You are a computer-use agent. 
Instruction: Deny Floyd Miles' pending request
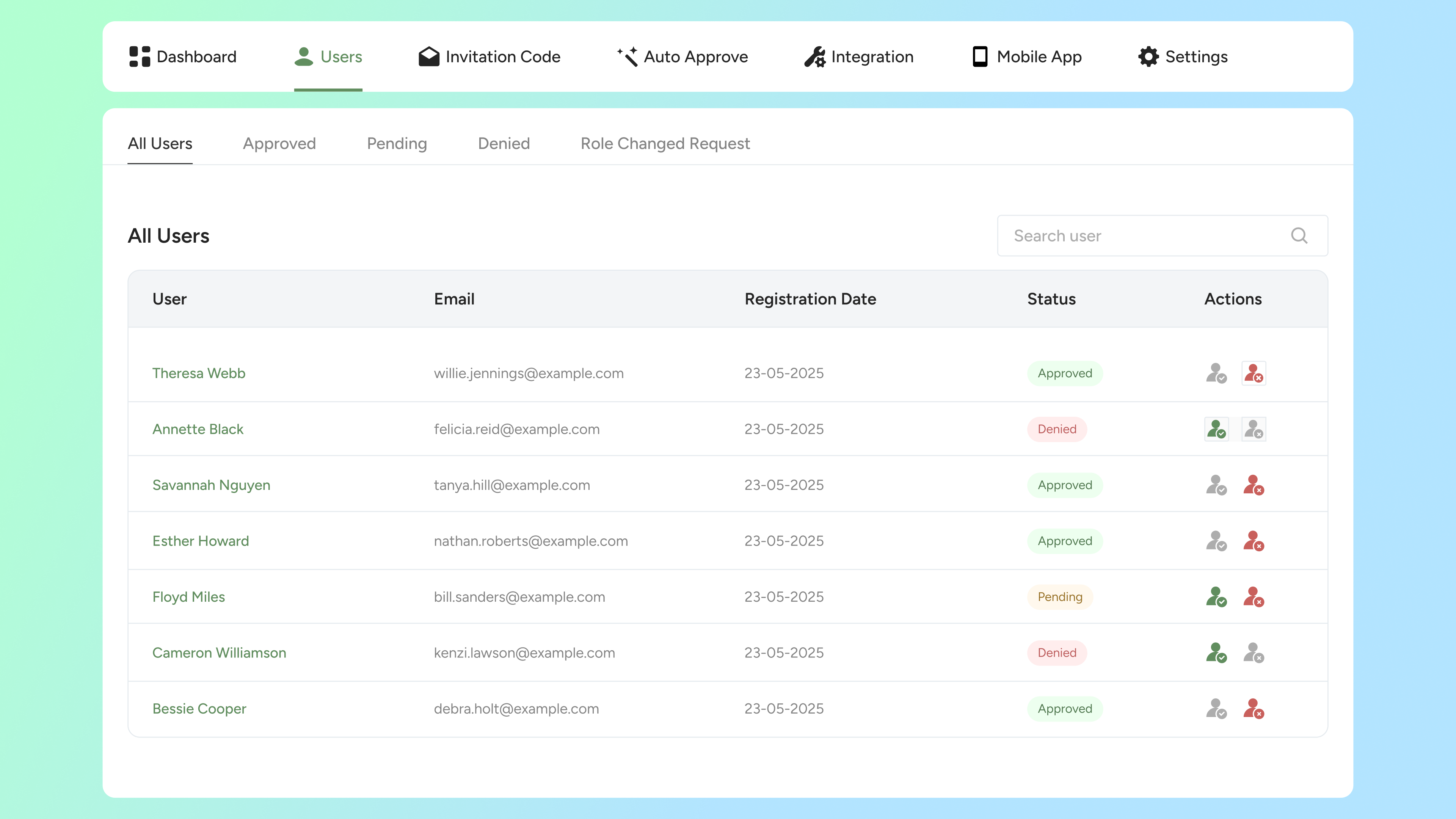tap(1253, 597)
